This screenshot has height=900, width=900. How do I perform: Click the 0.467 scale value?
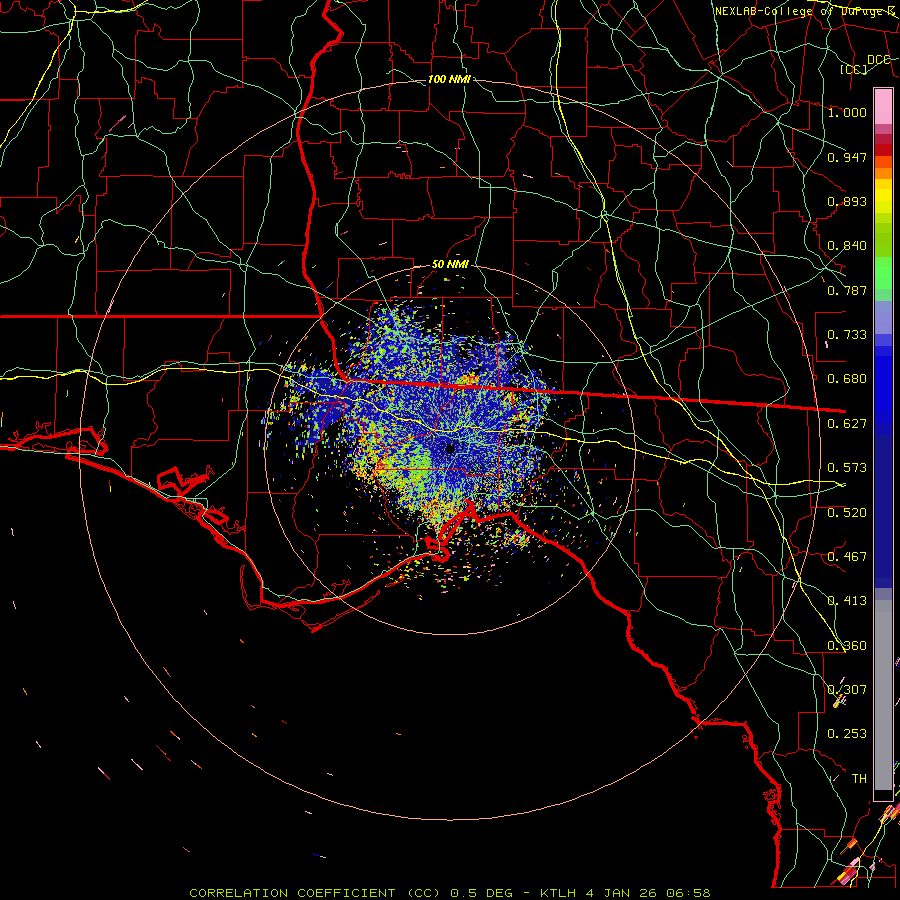point(847,557)
